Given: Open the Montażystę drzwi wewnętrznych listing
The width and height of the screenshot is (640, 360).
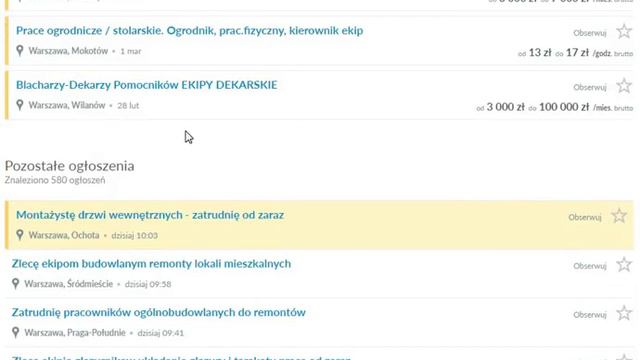Looking at the screenshot, I should coord(150,215).
